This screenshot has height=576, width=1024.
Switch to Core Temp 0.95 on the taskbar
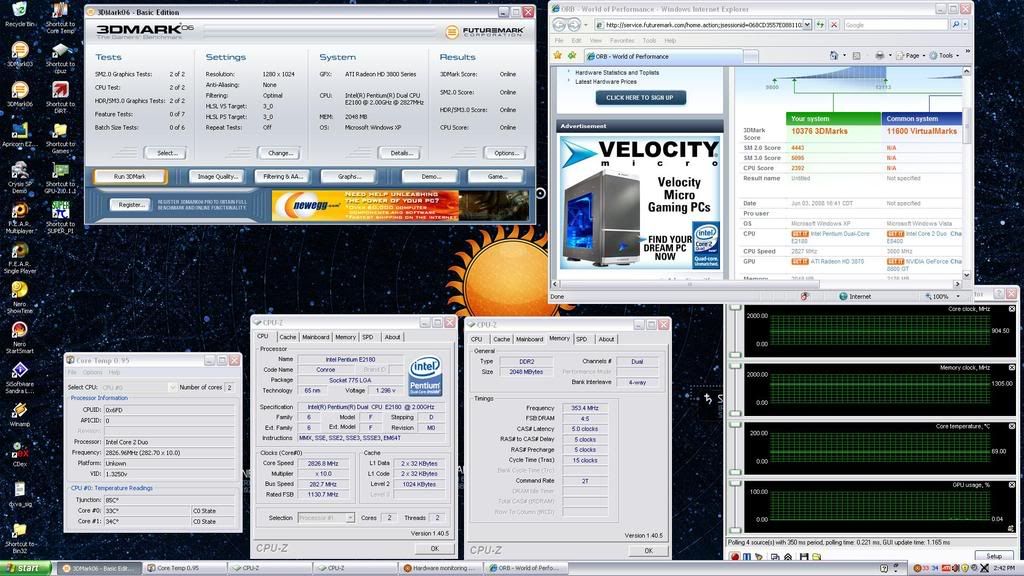(185, 568)
